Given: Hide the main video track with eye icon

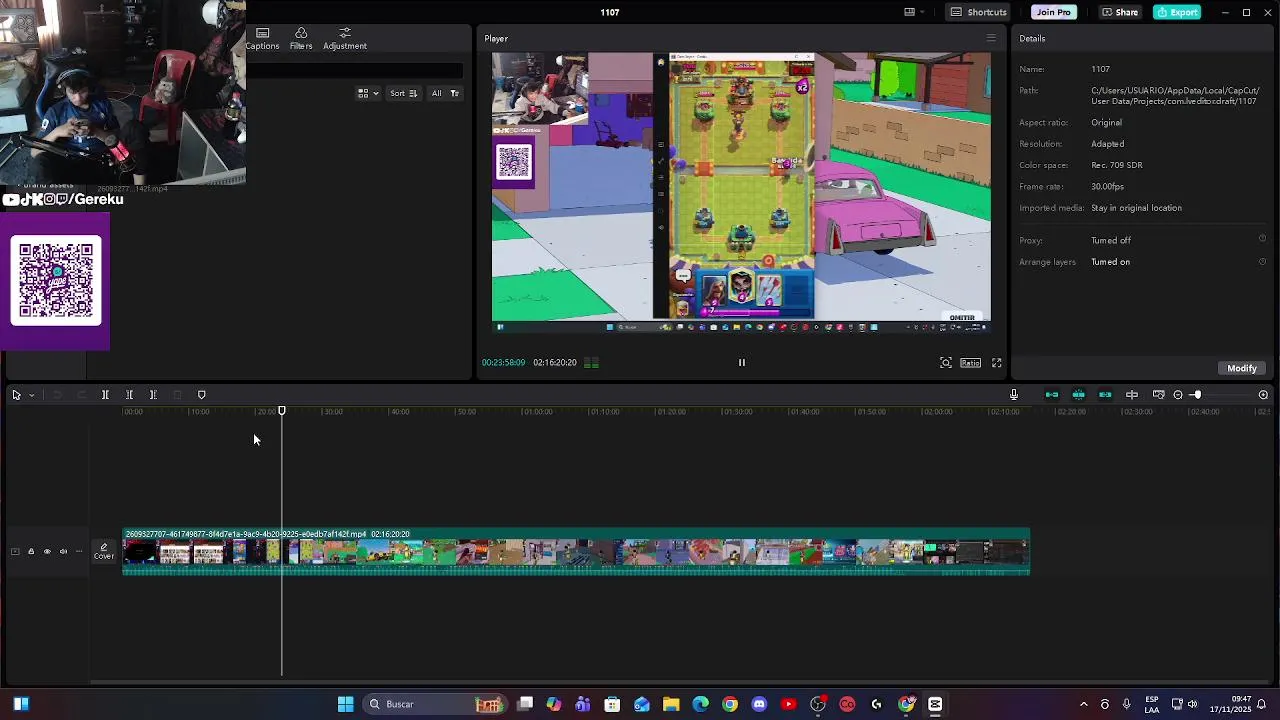Looking at the screenshot, I should [47, 551].
